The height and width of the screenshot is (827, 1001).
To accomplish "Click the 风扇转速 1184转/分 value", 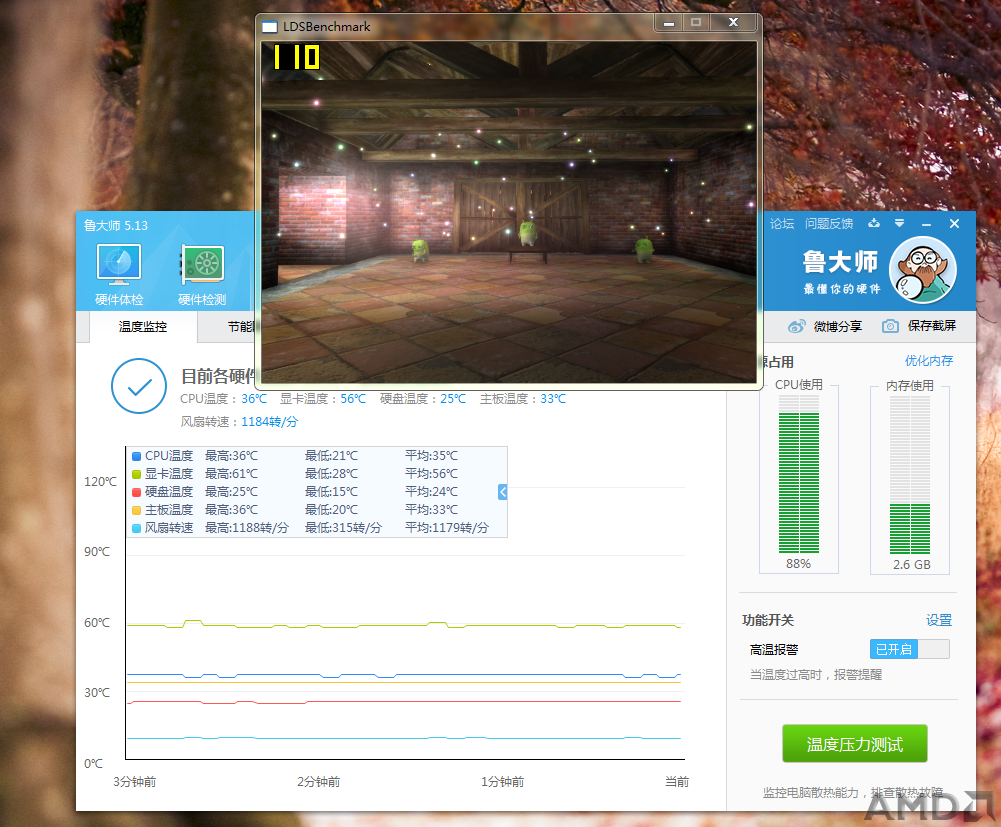I will point(269,421).
